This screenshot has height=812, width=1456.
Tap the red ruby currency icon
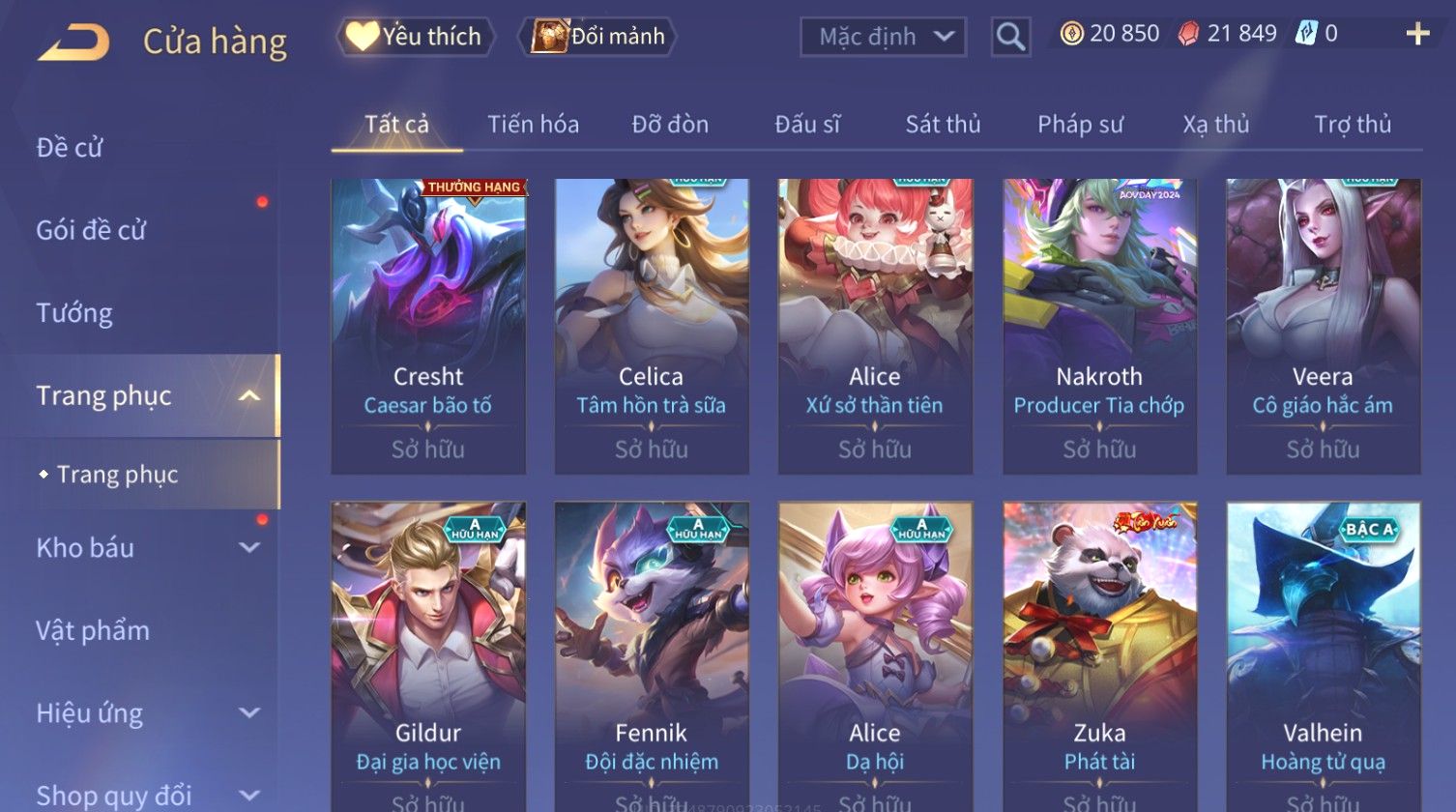tap(1188, 35)
